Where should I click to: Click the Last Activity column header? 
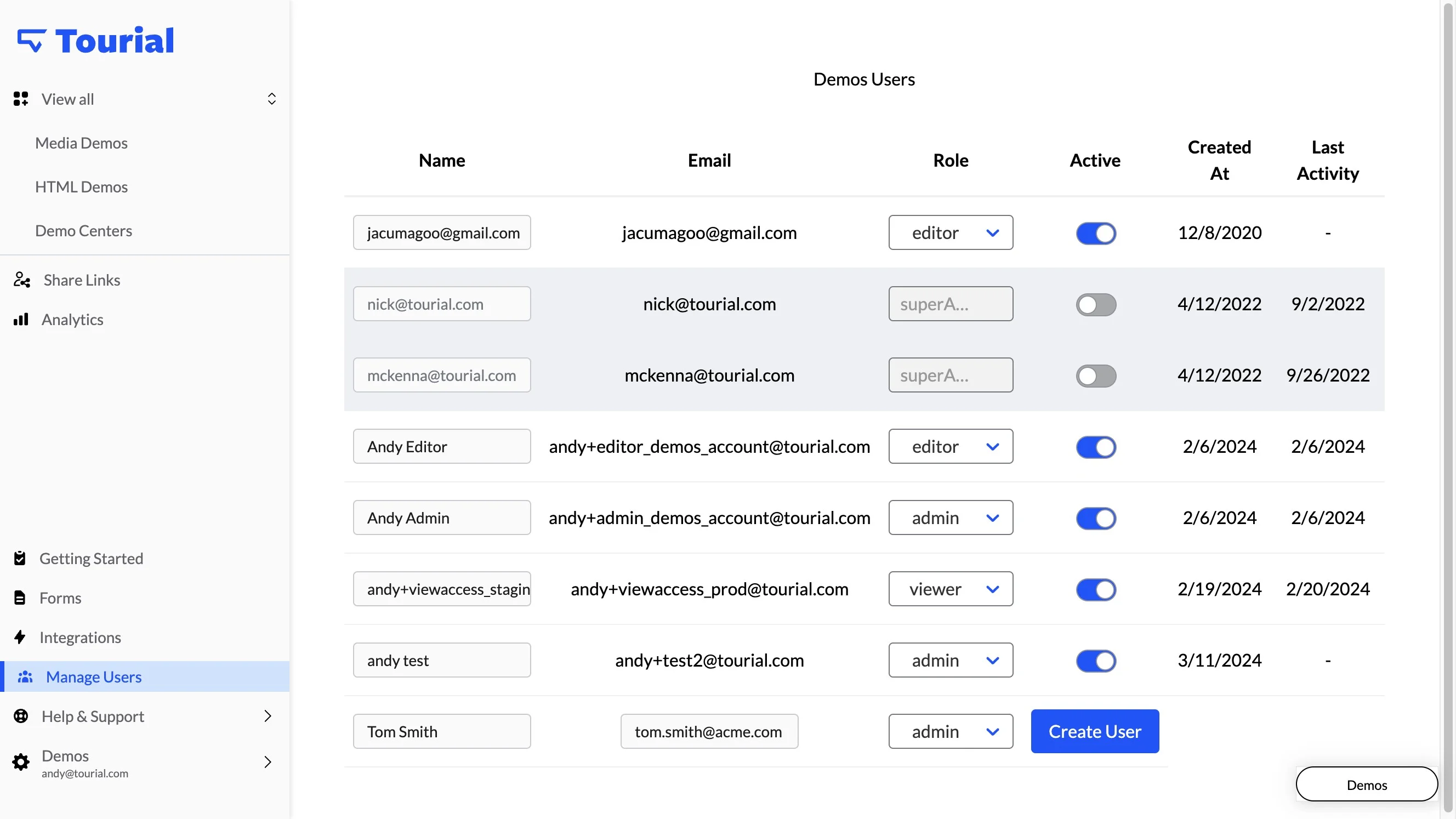pyautogui.click(x=1328, y=161)
